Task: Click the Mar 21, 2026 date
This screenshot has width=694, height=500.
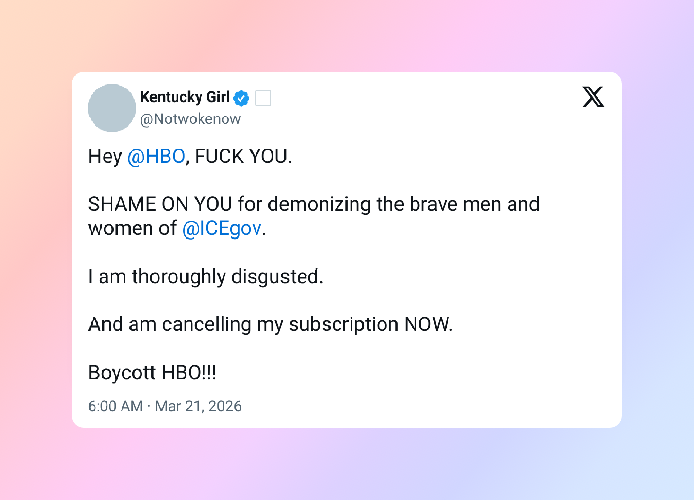Action: coord(198,407)
